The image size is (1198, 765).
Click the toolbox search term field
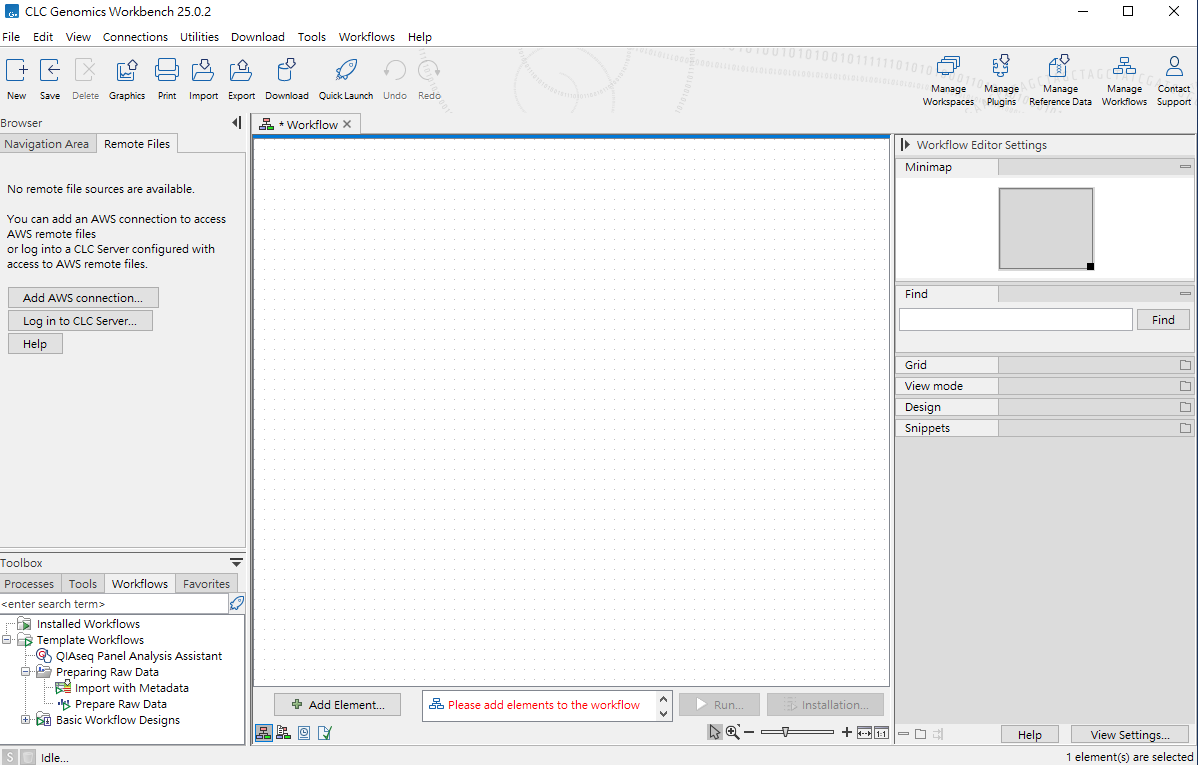pyautogui.click(x=114, y=604)
